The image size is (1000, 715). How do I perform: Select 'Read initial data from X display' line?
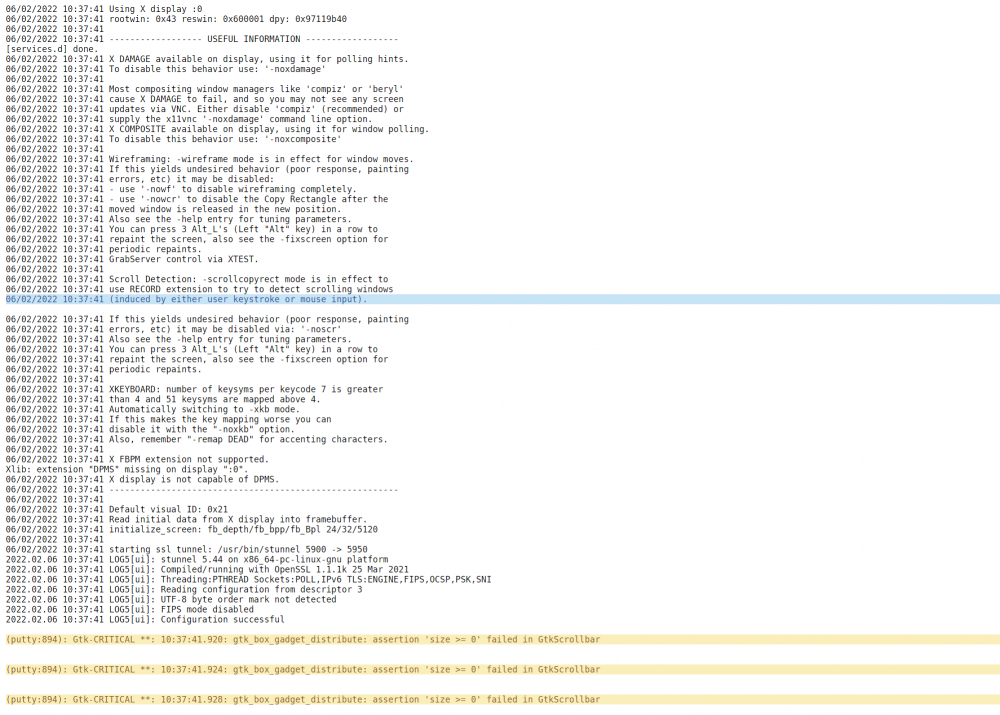pyautogui.click(x=186, y=519)
